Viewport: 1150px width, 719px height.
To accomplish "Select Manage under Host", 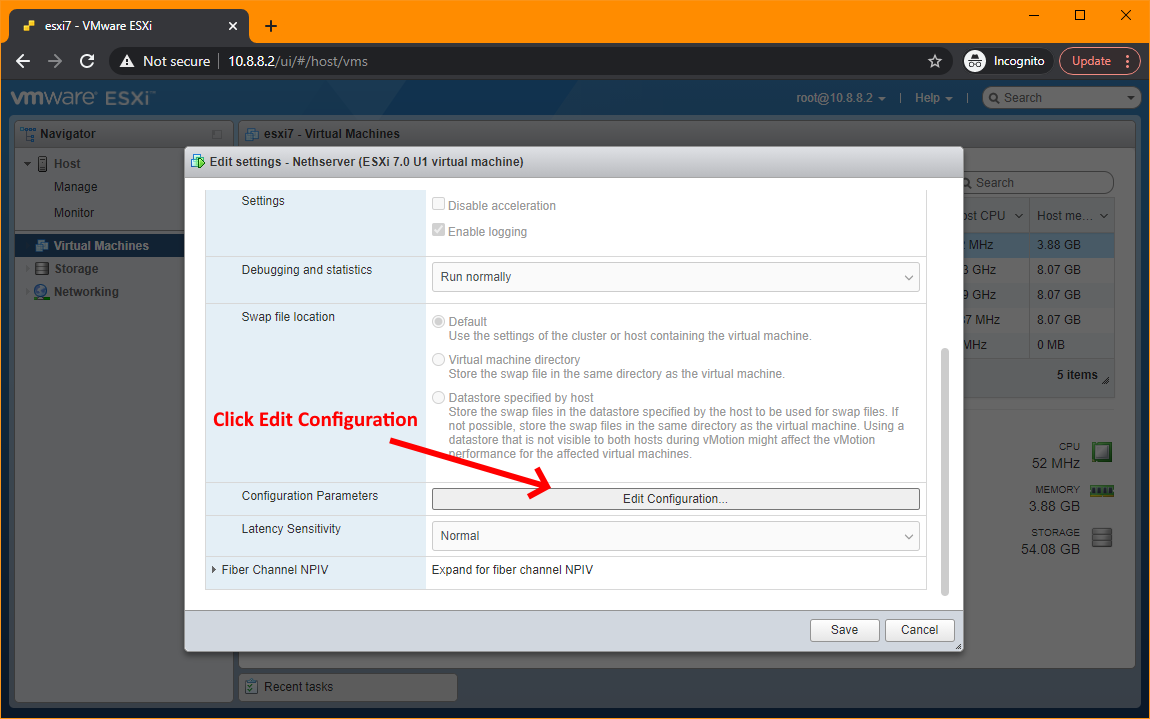I will (x=76, y=187).
